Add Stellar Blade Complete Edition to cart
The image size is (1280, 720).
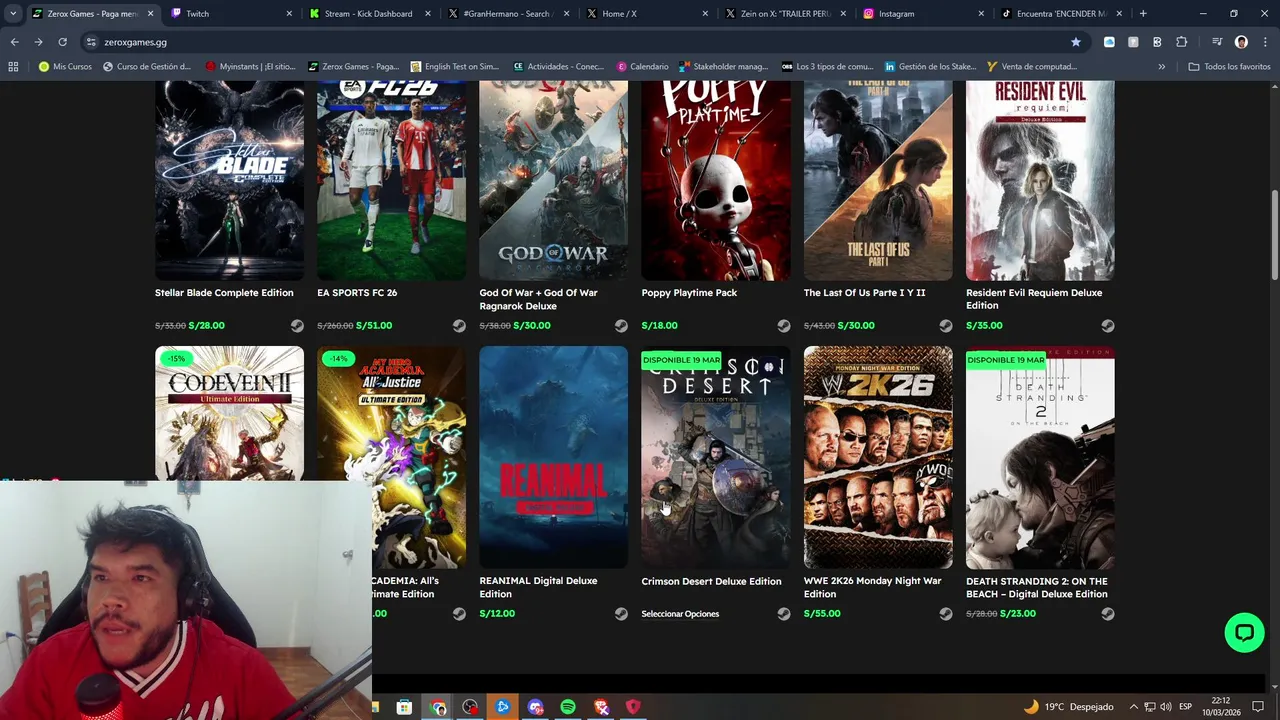pyautogui.click(x=297, y=326)
